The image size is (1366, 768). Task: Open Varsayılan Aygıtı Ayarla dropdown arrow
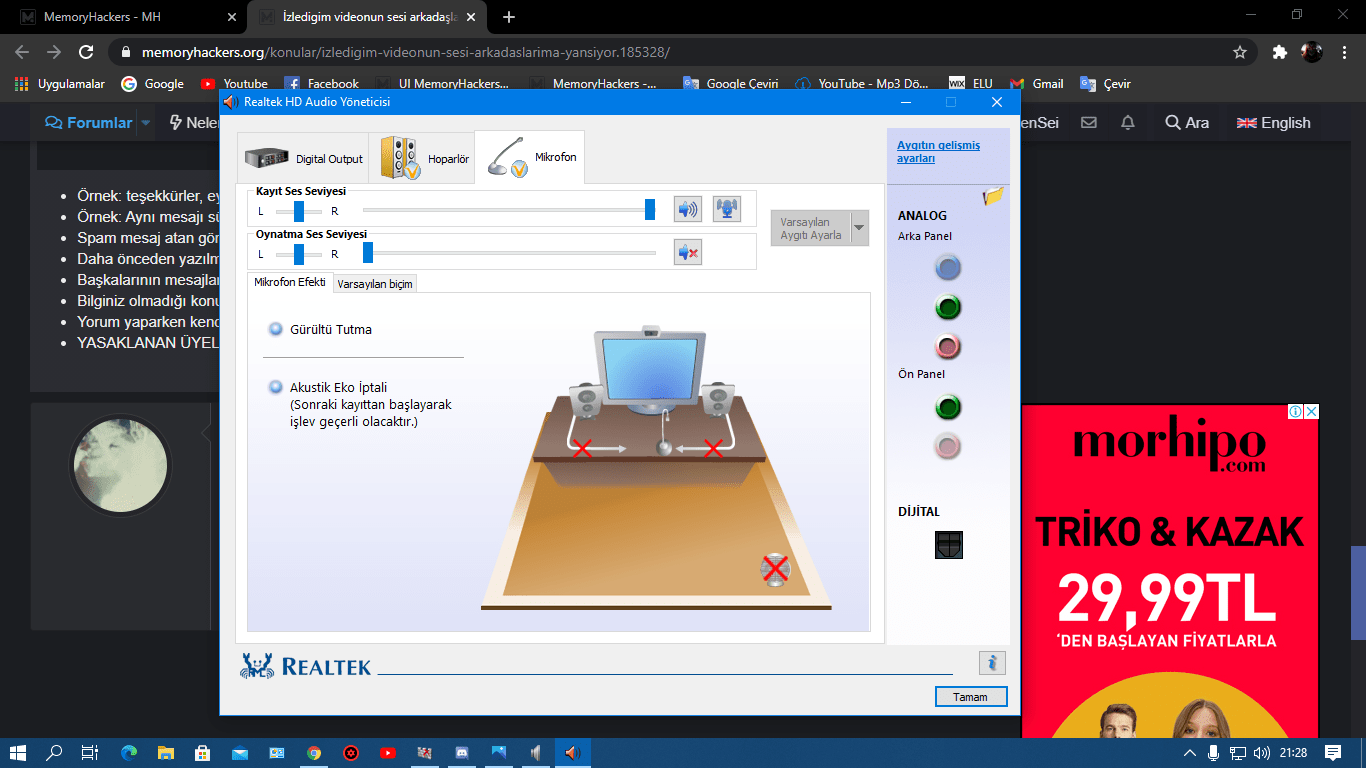859,228
